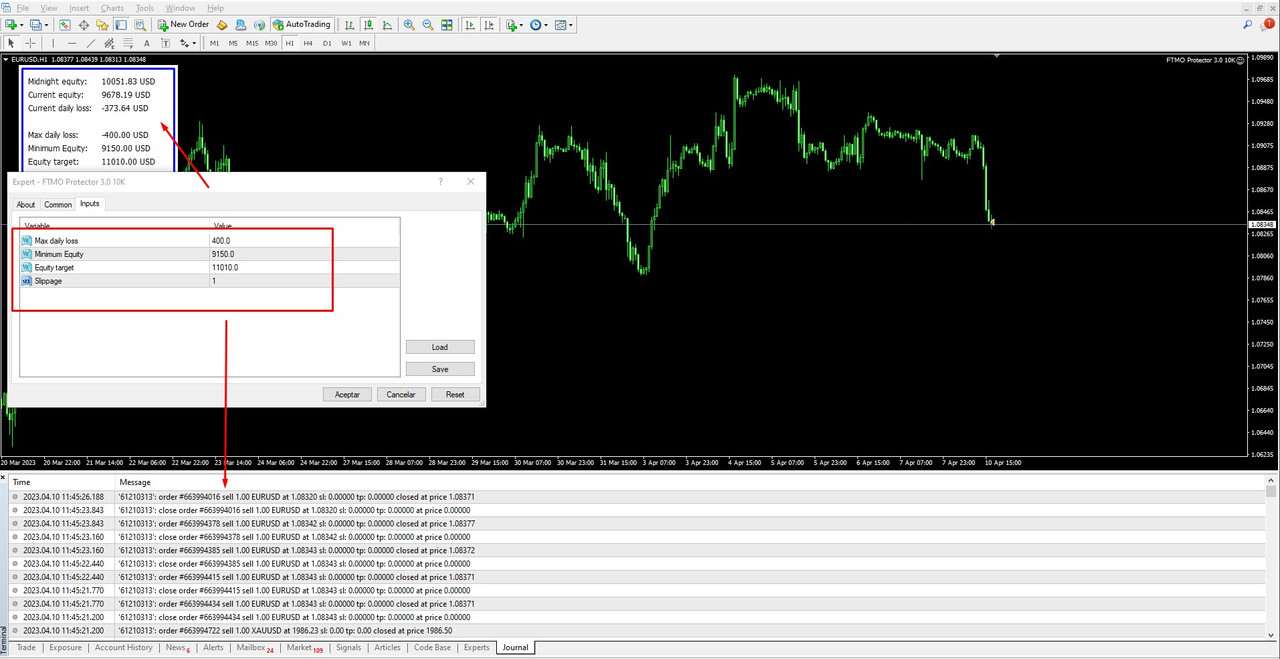Switch to the Account History terminal tab
The image size is (1280, 659).
coord(124,648)
